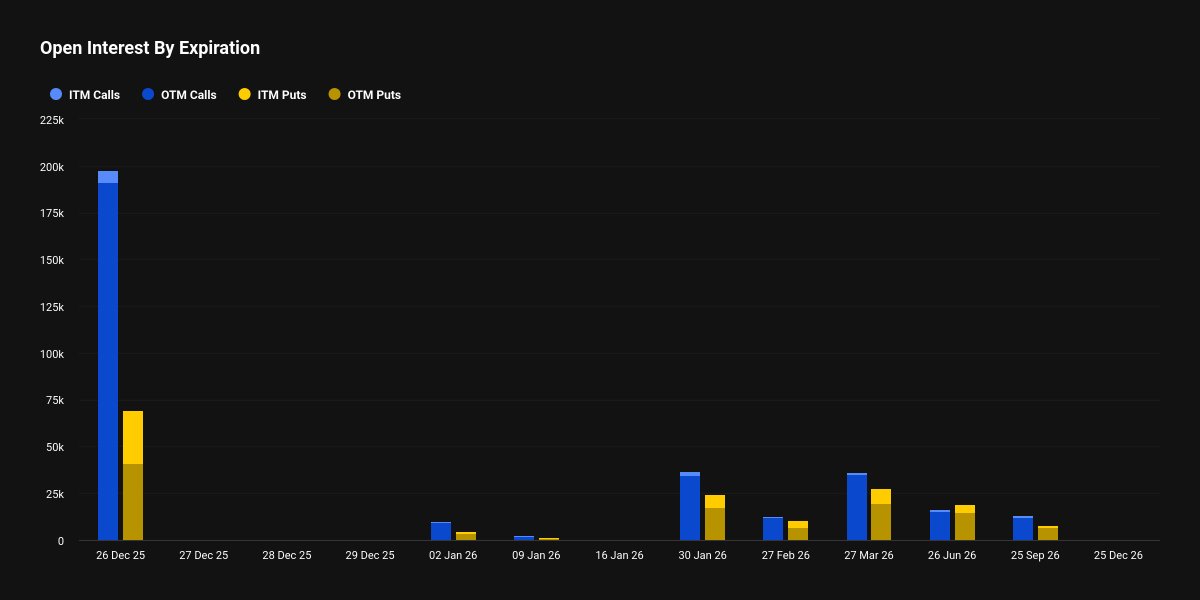Screen dimensions: 1200x600
Task: Click the 16 Jan 26 axis label
Action: tap(619, 555)
